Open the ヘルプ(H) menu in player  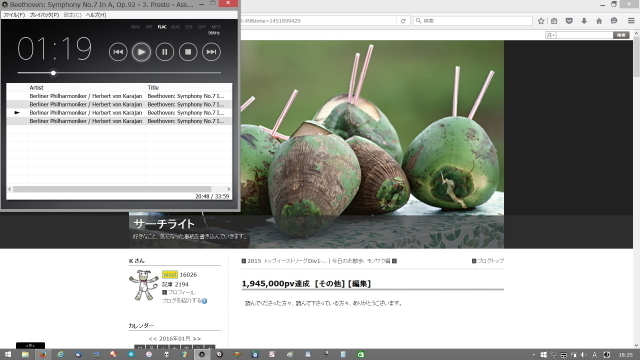point(96,15)
